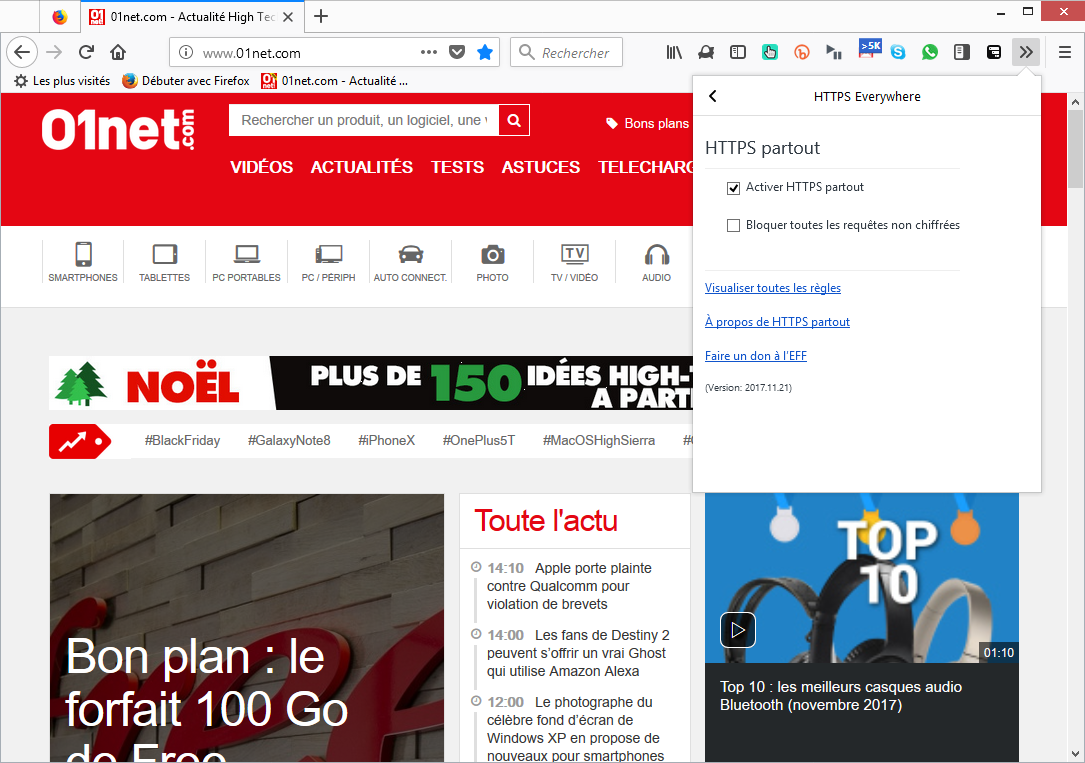
Task: Enable Bloquer toutes les requêtes non chiffrées
Action: tap(733, 226)
